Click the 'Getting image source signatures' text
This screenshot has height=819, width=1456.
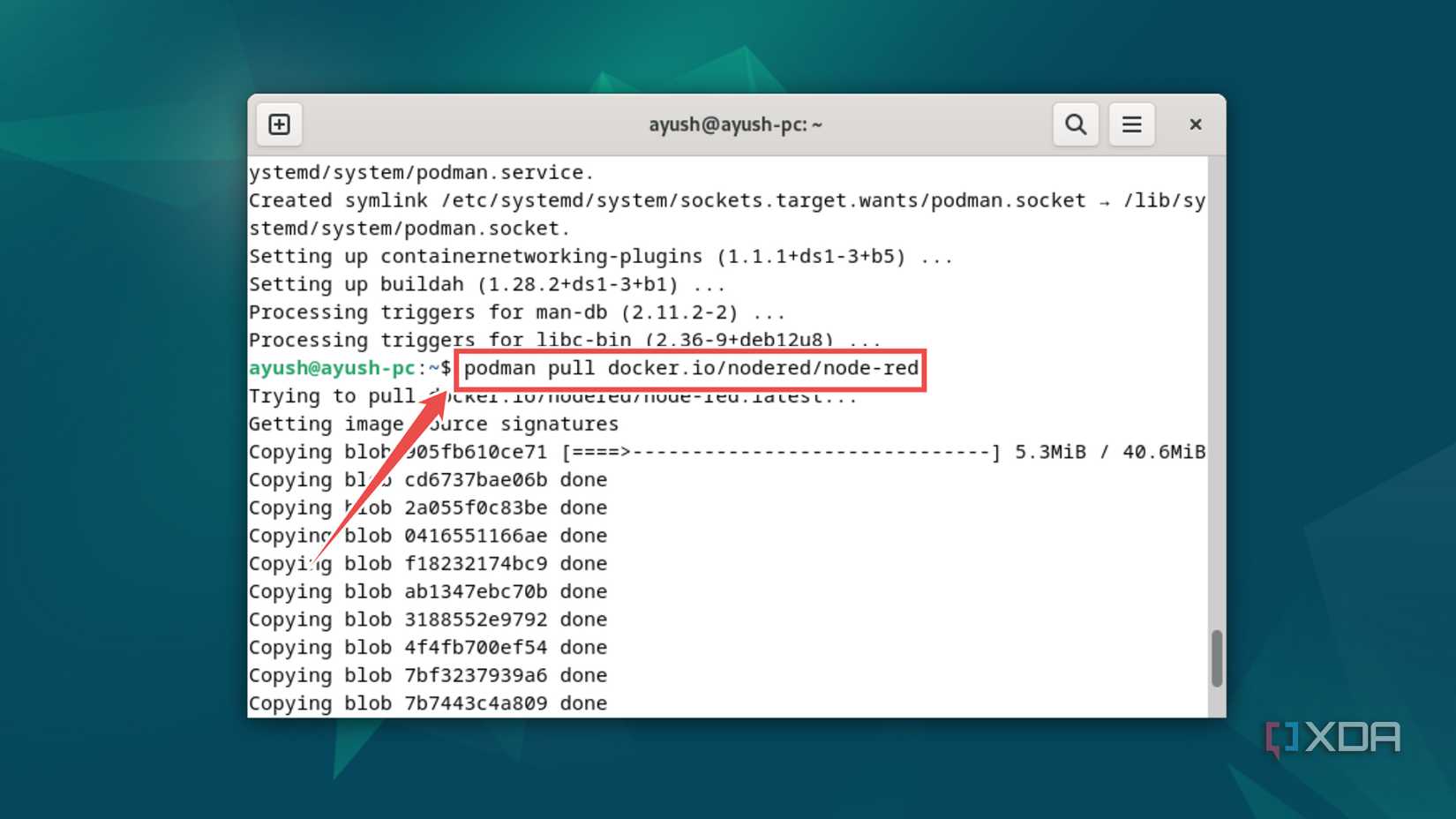434,424
